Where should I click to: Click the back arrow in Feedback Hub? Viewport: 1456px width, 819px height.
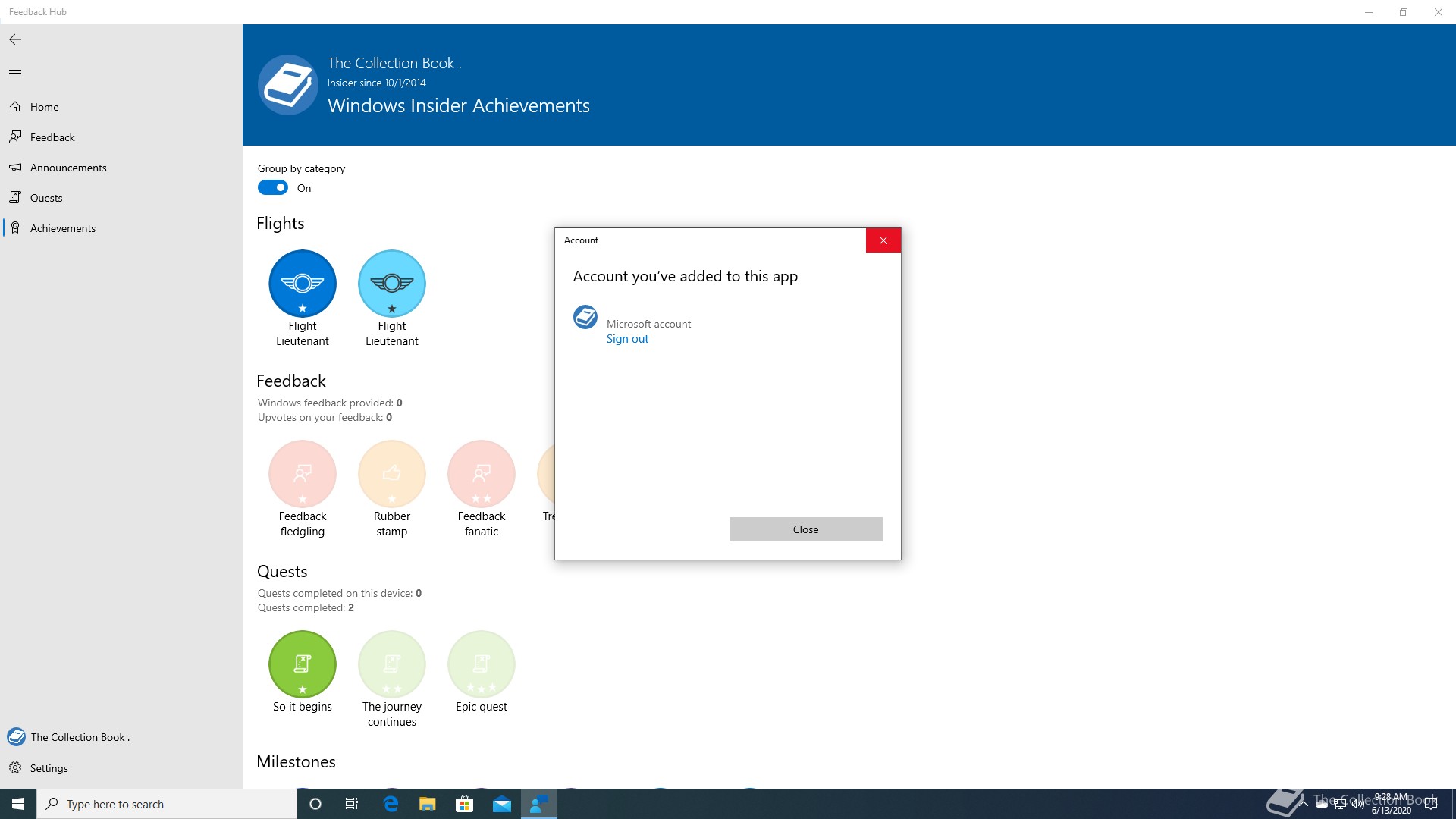point(15,39)
